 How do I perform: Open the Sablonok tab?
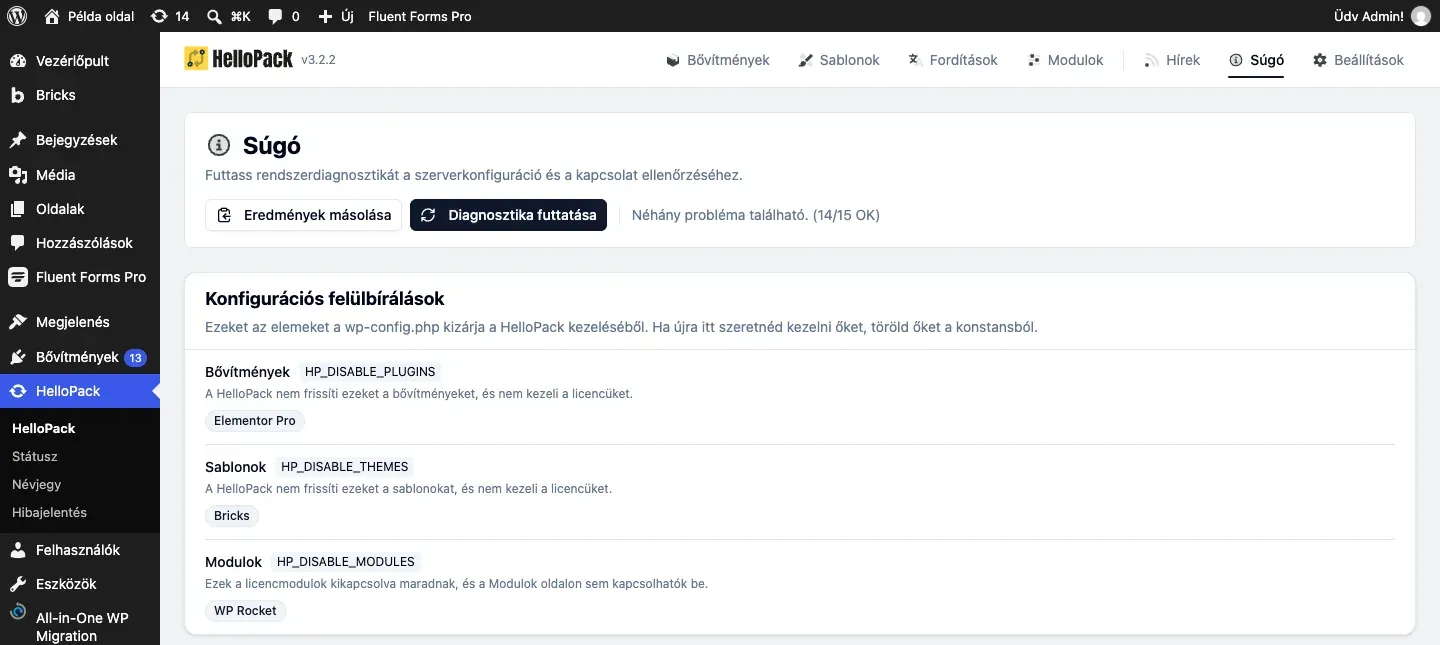[839, 60]
